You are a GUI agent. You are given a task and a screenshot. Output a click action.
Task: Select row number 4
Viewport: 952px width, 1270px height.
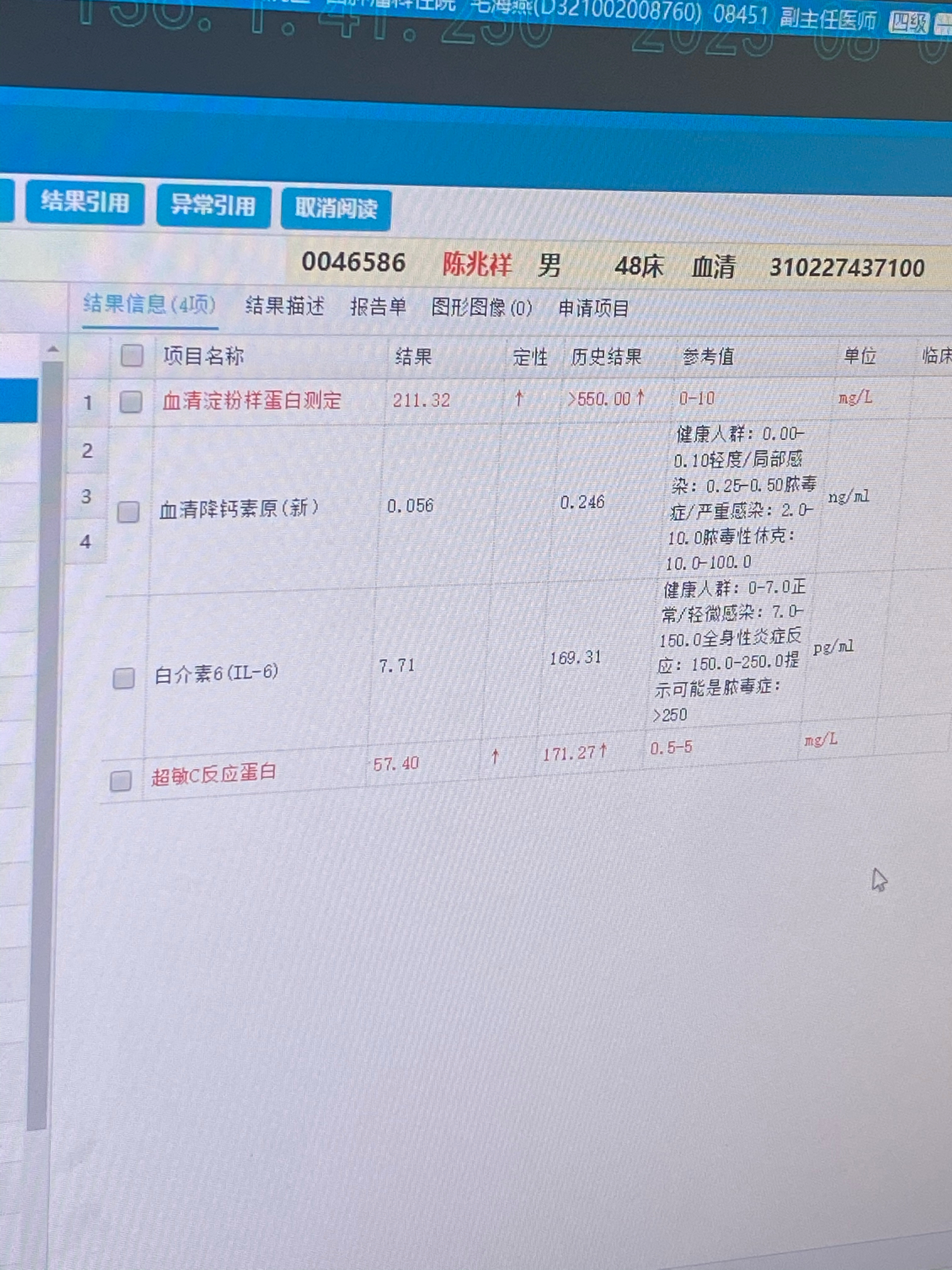tap(86, 542)
